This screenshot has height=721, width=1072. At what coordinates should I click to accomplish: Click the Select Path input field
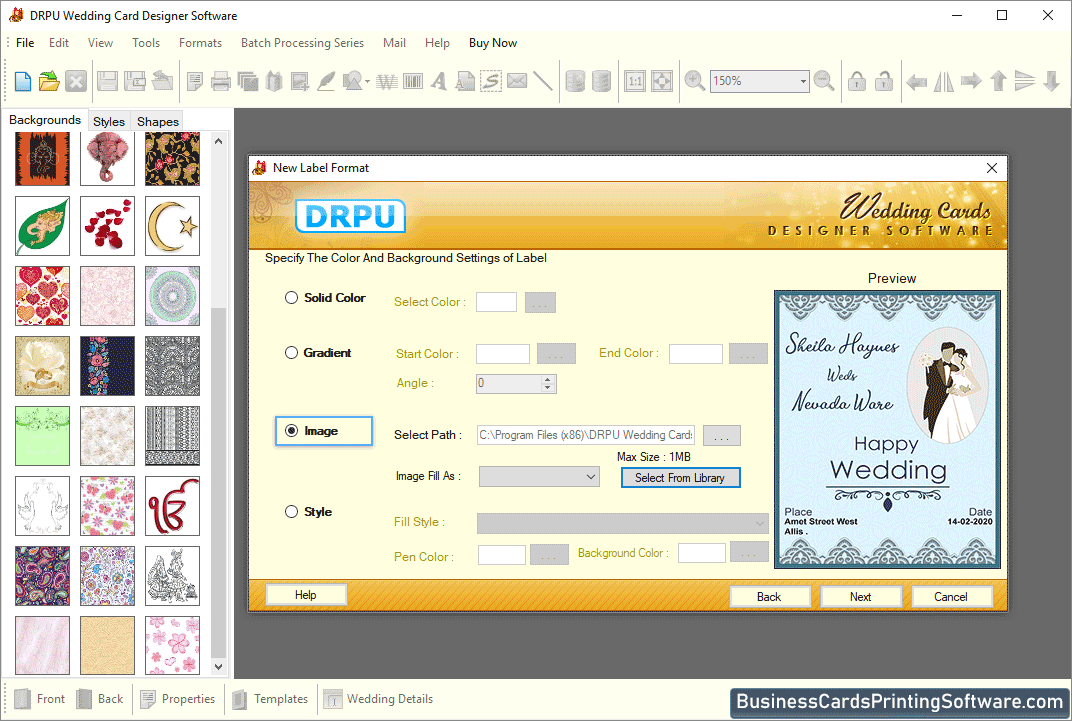[x=586, y=435]
